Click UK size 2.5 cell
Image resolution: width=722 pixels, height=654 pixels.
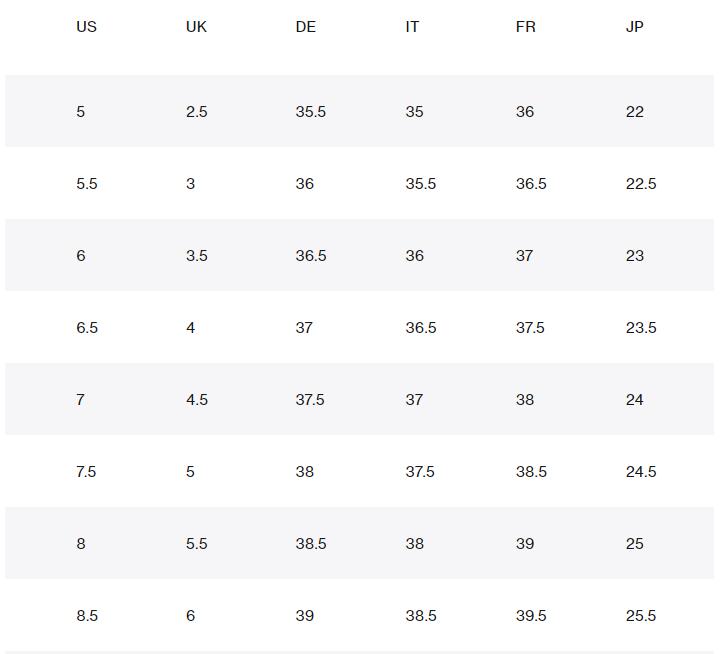pyautogui.click(x=197, y=112)
